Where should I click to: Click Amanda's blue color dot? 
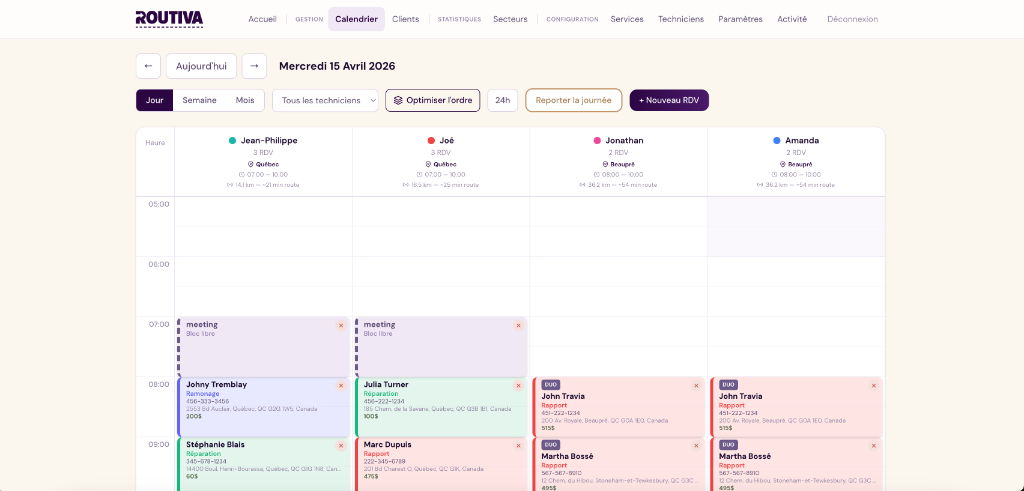click(x=777, y=141)
